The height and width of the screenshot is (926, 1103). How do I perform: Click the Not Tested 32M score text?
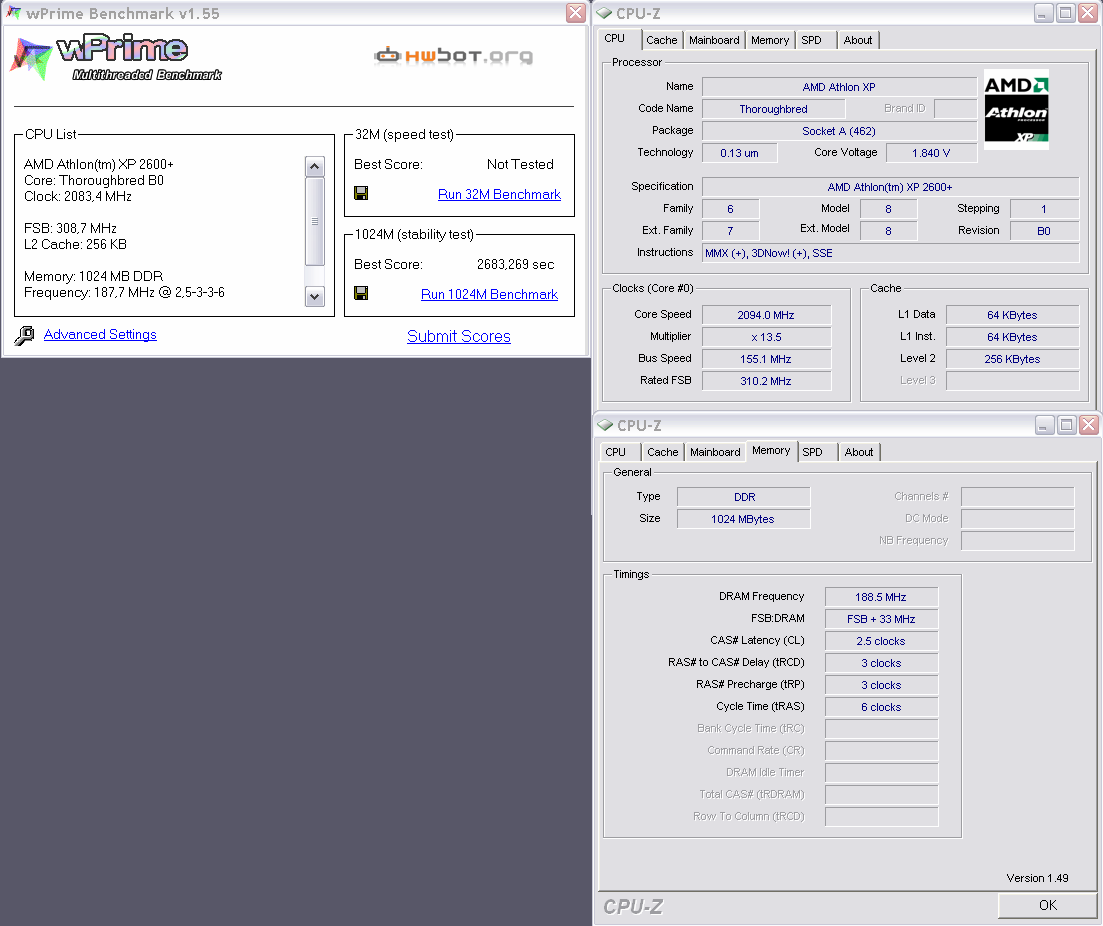[x=521, y=164]
